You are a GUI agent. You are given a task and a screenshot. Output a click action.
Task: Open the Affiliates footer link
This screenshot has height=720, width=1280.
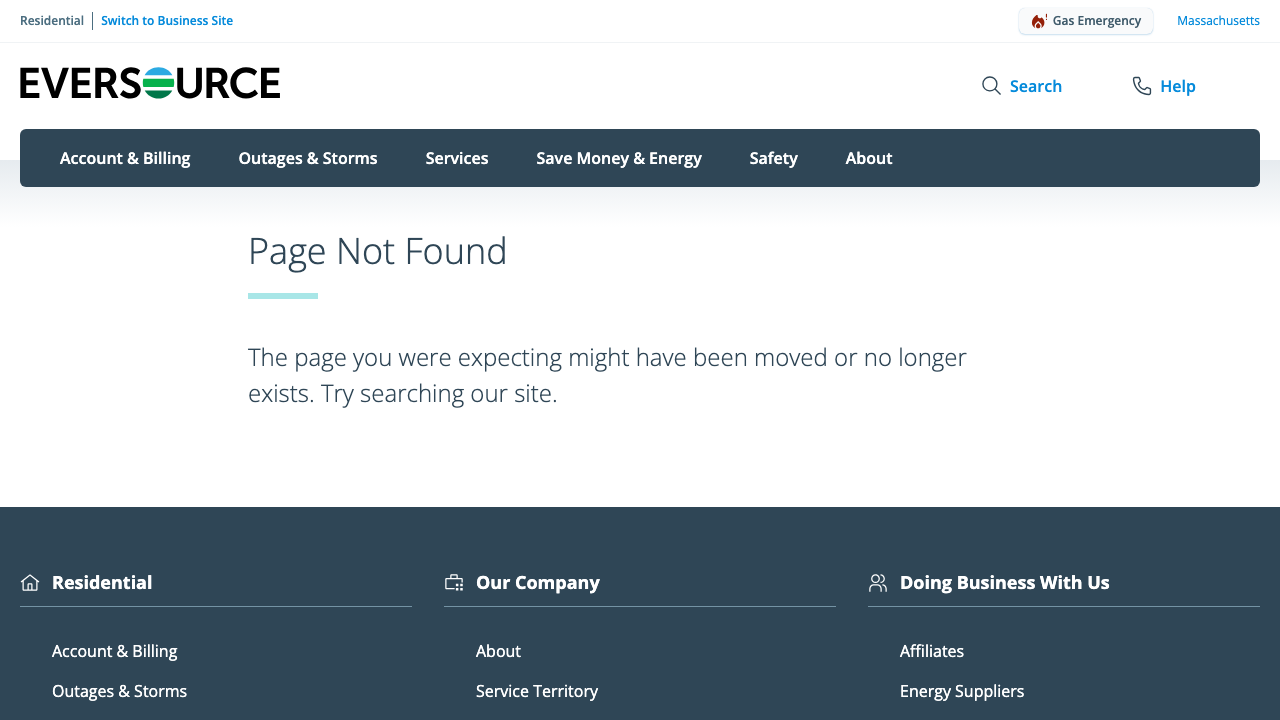[932, 651]
